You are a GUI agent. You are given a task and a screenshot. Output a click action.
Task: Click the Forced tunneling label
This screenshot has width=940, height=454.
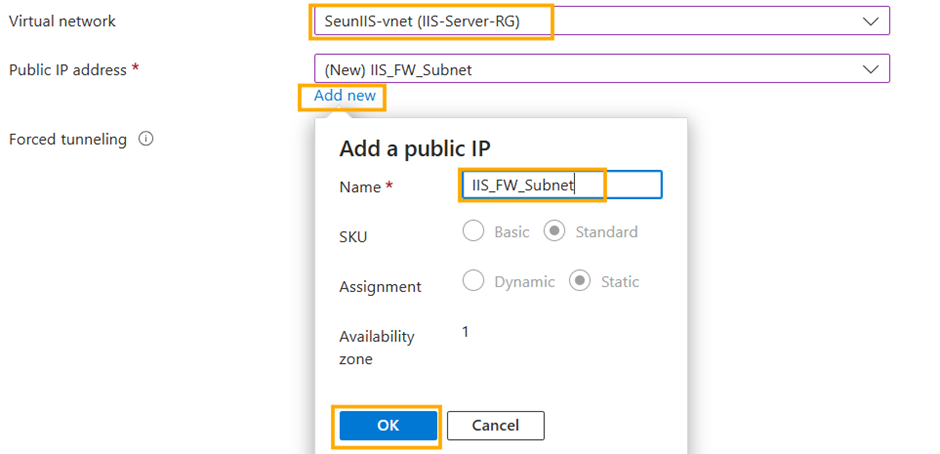(68, 140)
